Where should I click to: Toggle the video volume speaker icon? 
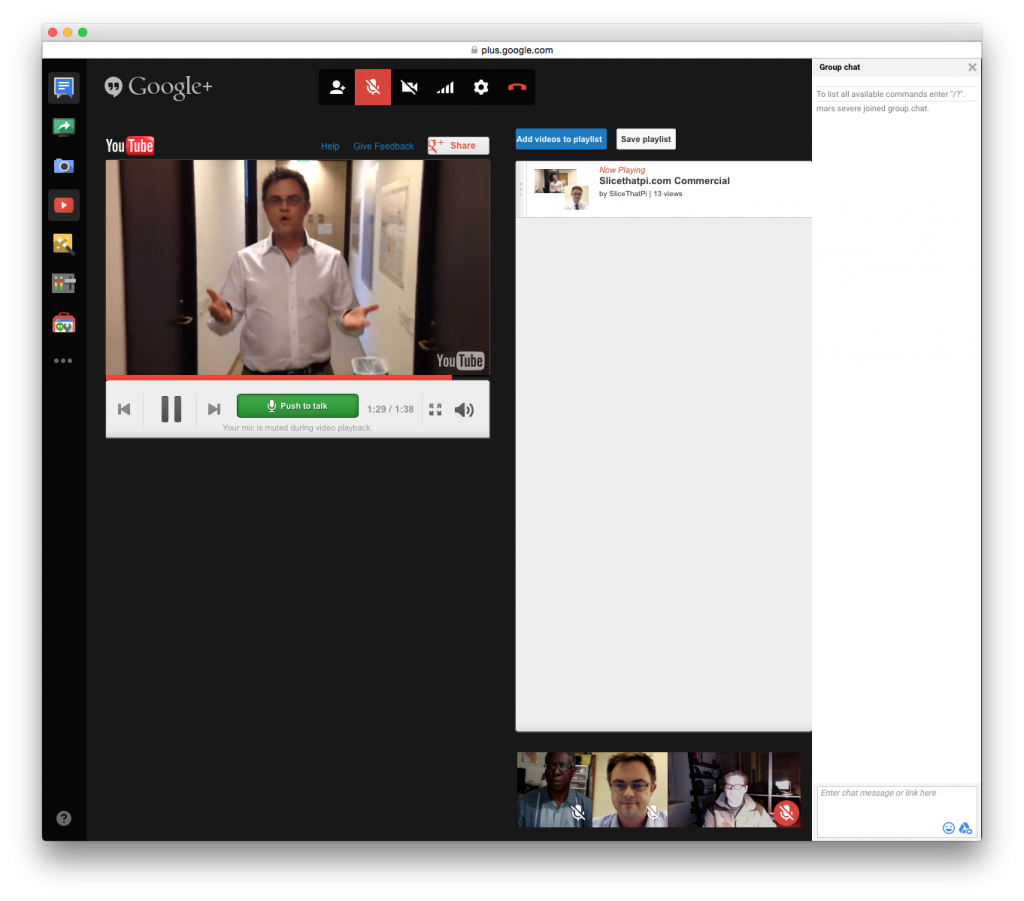[x=464, y=409]
